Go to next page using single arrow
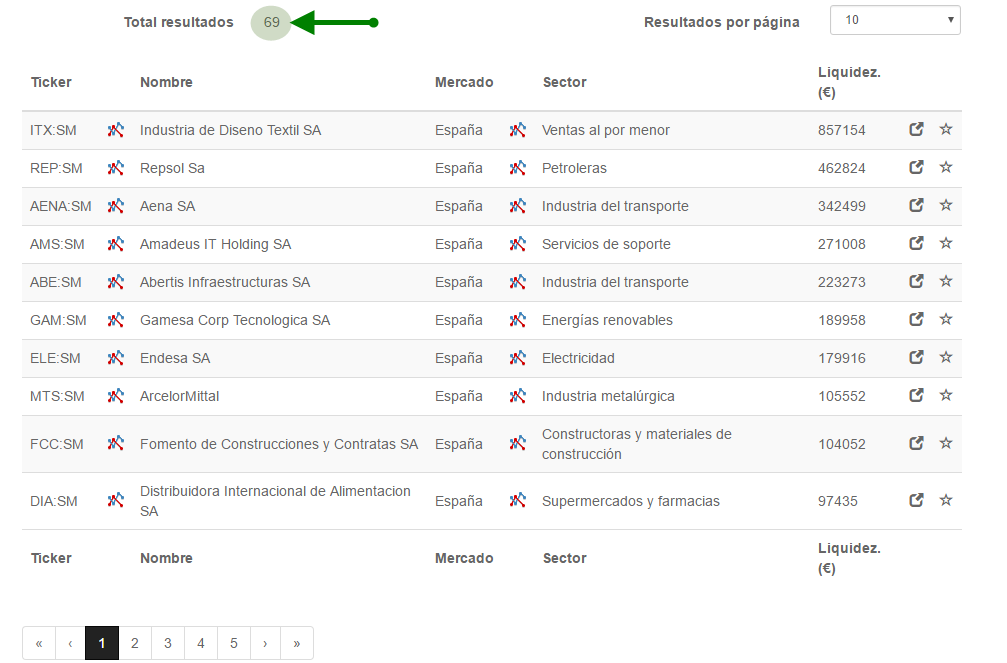The height and width of the screenshot is (663, 1007). click(x=265, y=643)
